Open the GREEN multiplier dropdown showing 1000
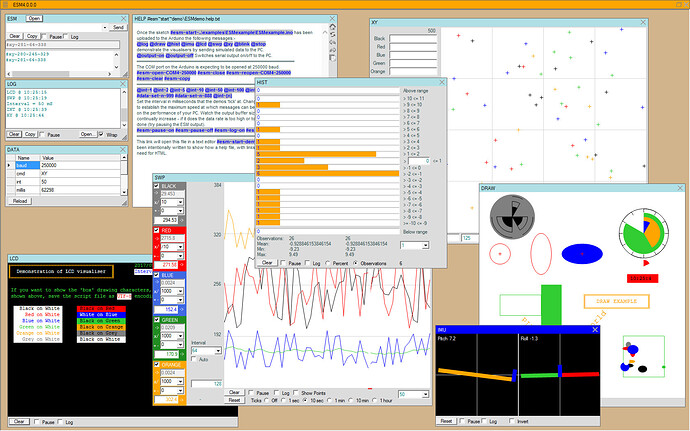Image resolution: width=690 pixels, height=431 pixels. 180,336
